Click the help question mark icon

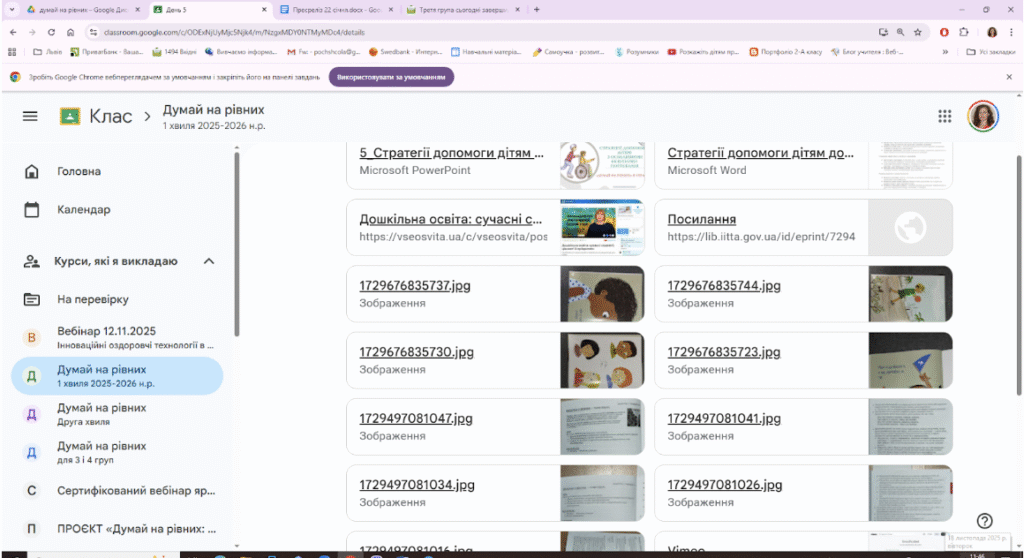point(984,521)
